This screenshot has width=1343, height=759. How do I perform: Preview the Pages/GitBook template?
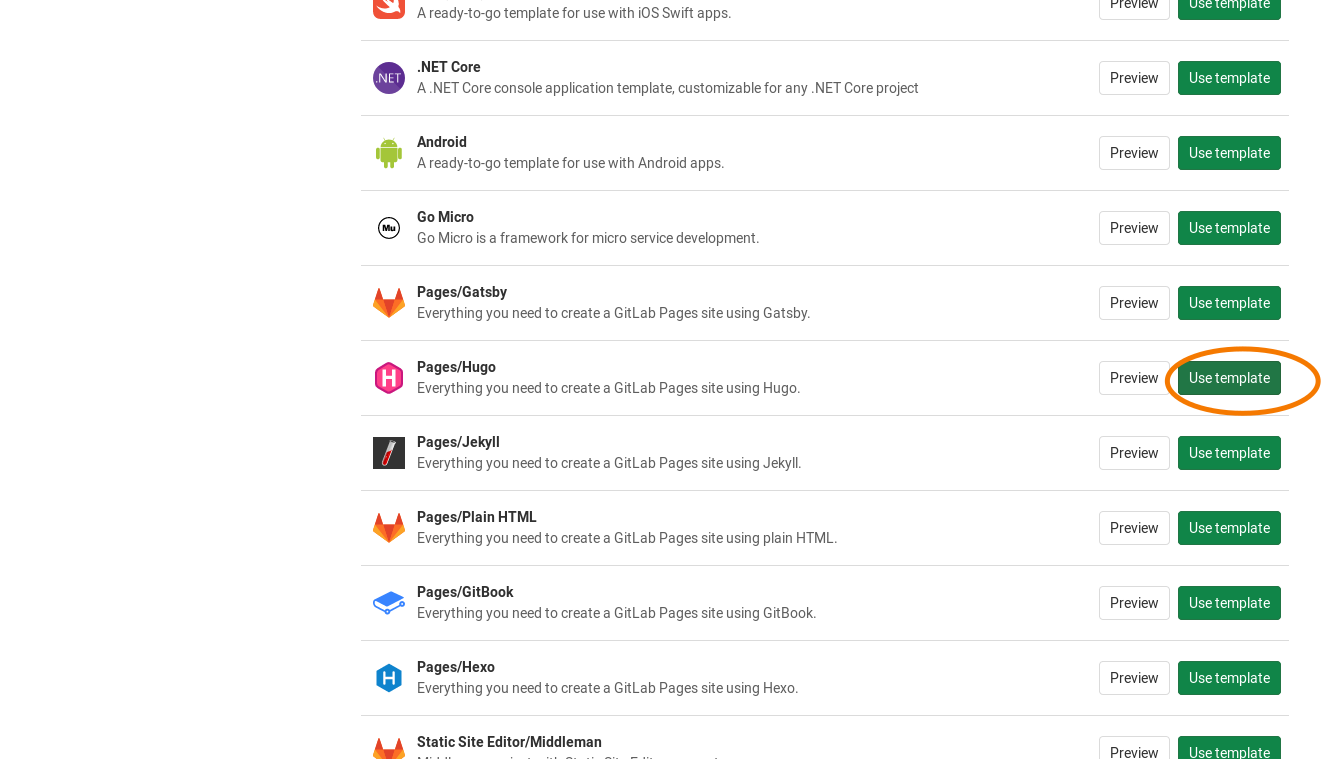tap(1134, 603)
